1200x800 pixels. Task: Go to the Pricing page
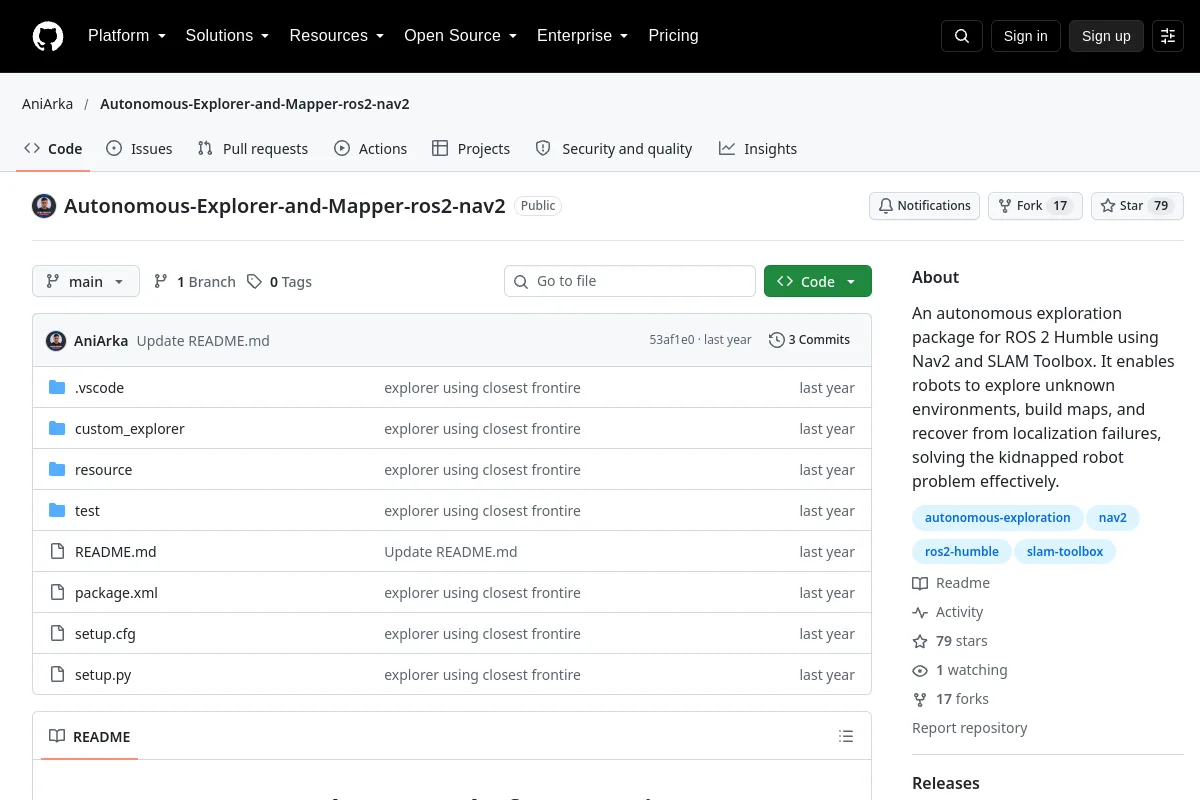point(673,36)
